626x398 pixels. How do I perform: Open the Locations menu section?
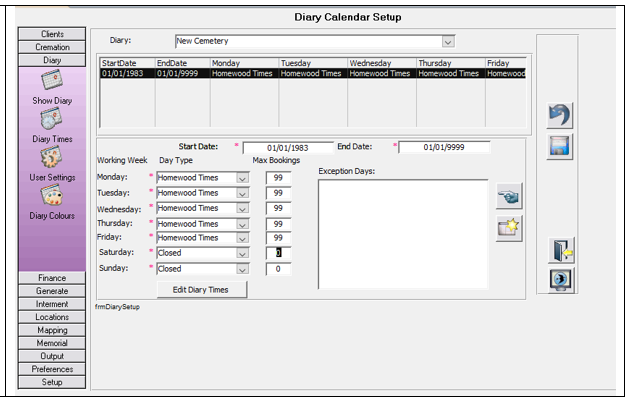click(52, 317)
